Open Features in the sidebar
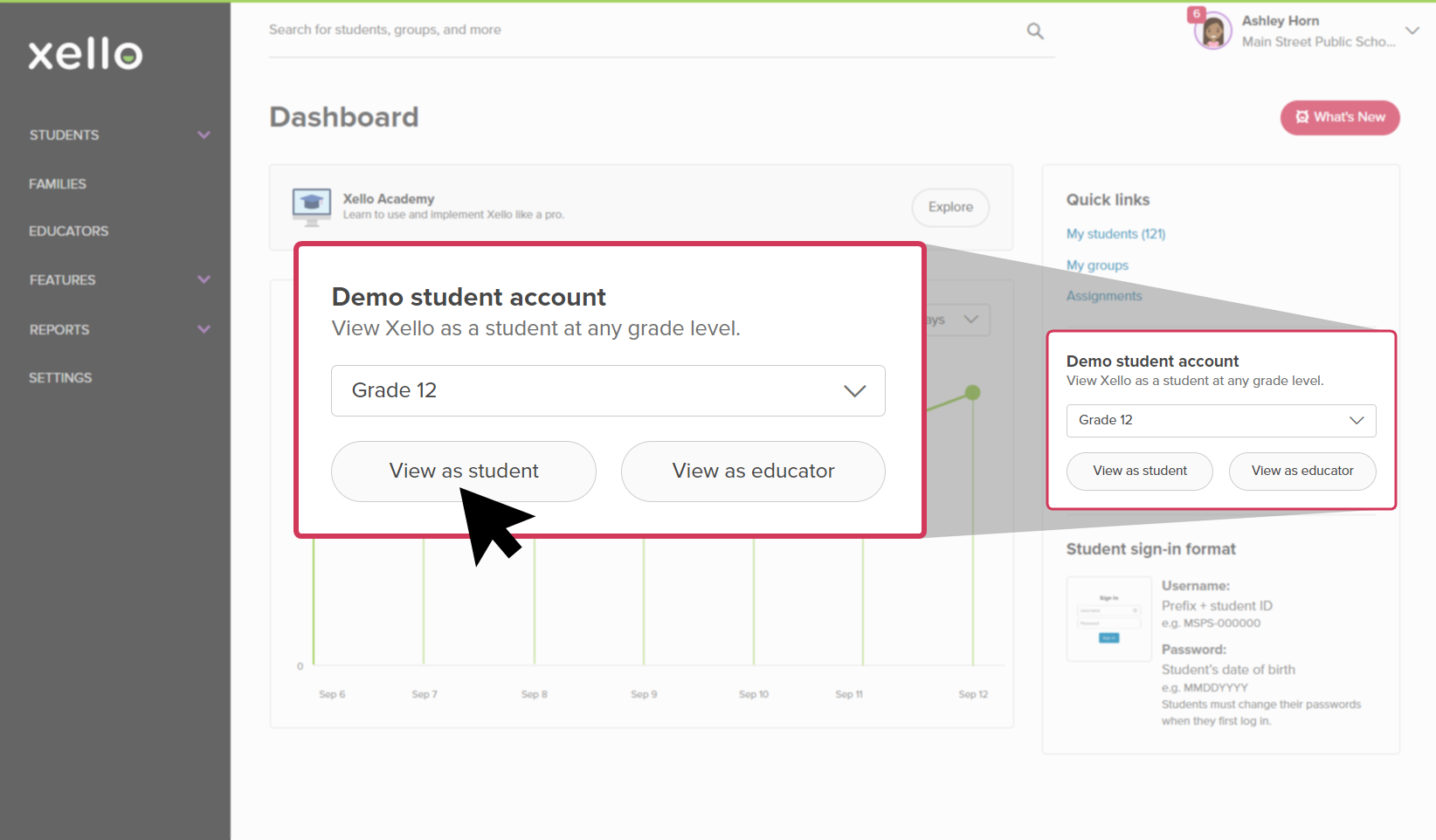This screenshot has width=1436, height=840. coord(63,280)
